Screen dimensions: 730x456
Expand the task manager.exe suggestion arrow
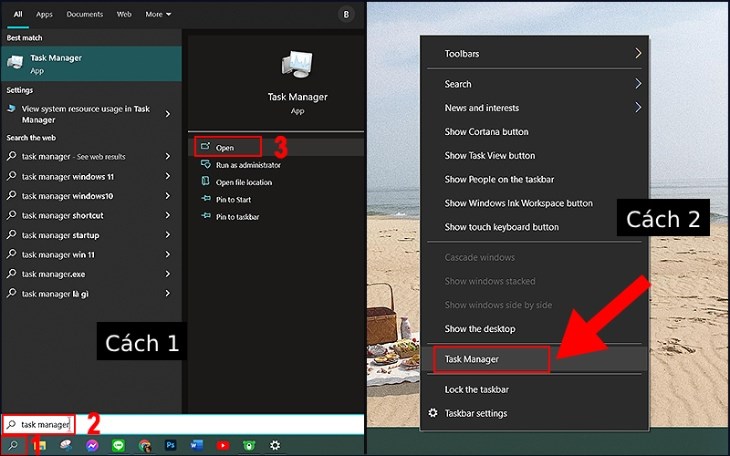pos(168,274)
